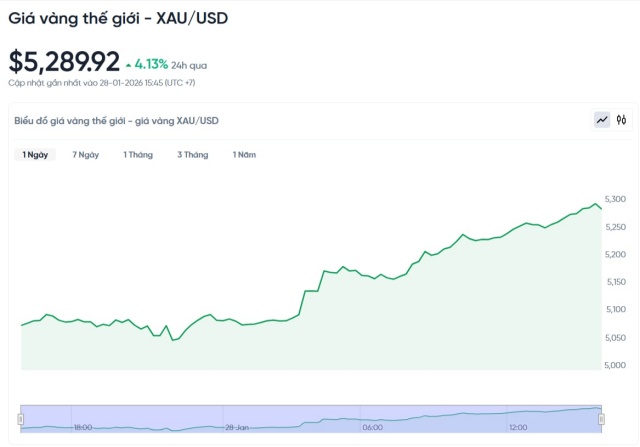
Task: Switch to line chart view
Action: [602, 120]
